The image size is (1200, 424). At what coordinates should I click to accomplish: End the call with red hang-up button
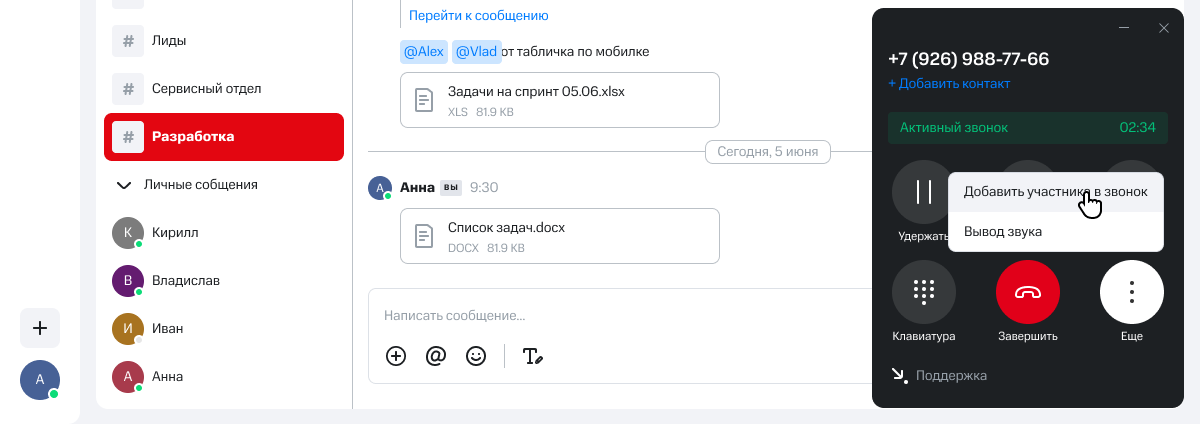point(1027,292)
